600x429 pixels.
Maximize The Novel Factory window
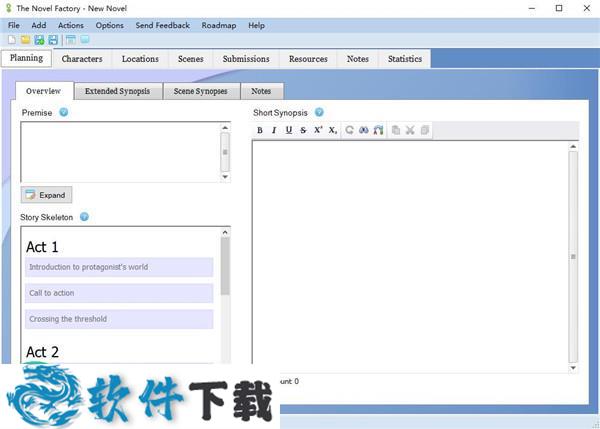point(559,8)
